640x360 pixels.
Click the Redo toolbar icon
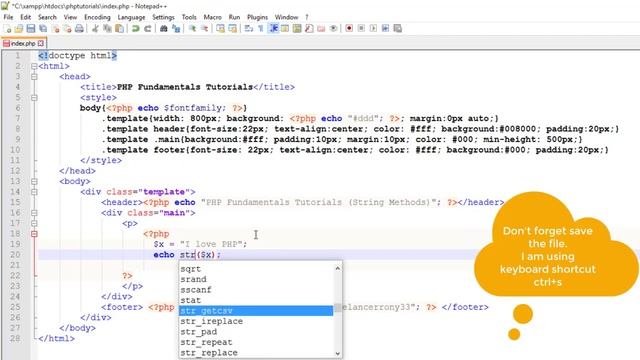[x=148, y=29]
